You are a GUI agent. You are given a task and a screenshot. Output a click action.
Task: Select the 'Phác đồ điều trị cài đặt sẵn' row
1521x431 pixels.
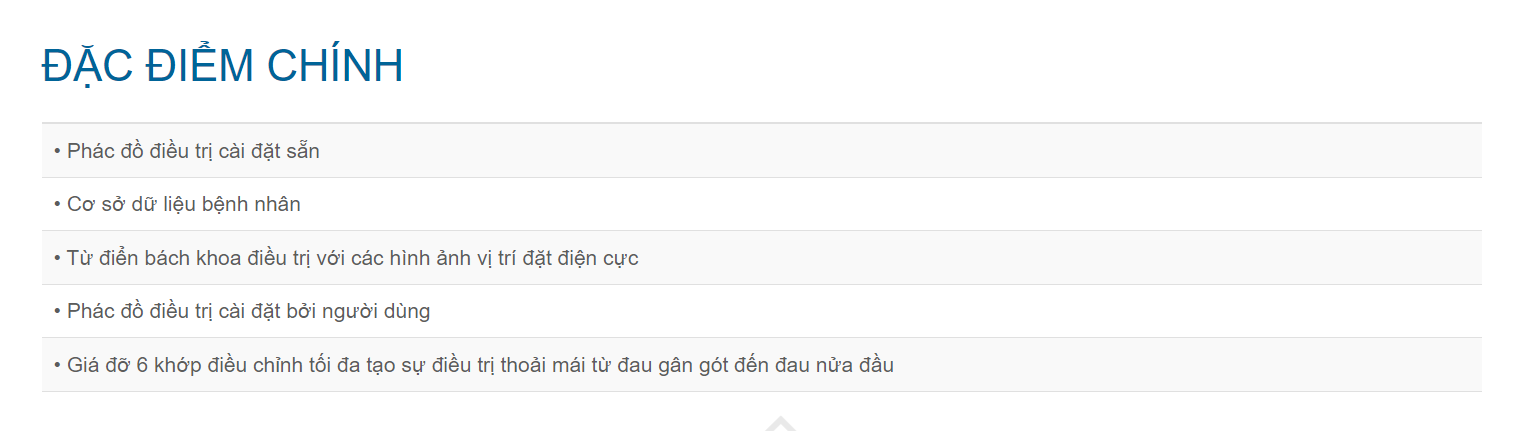coord(193,151)
